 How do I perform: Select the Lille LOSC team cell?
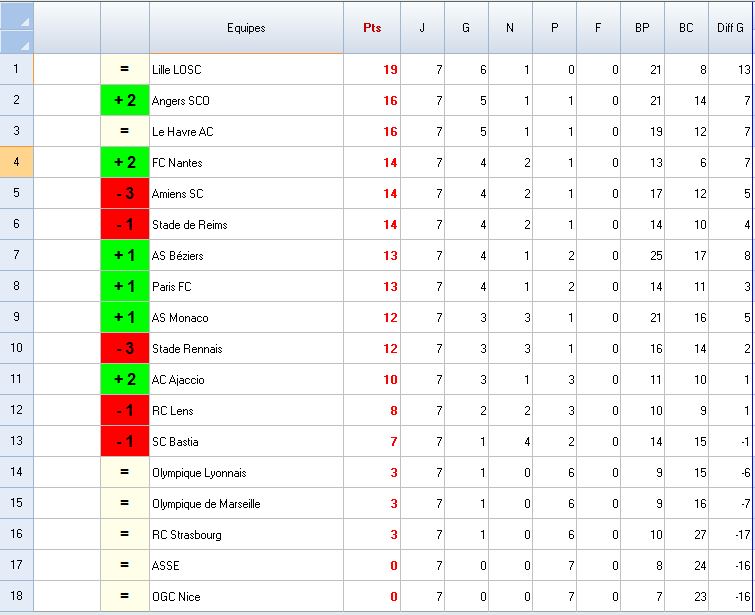[246, 70]
